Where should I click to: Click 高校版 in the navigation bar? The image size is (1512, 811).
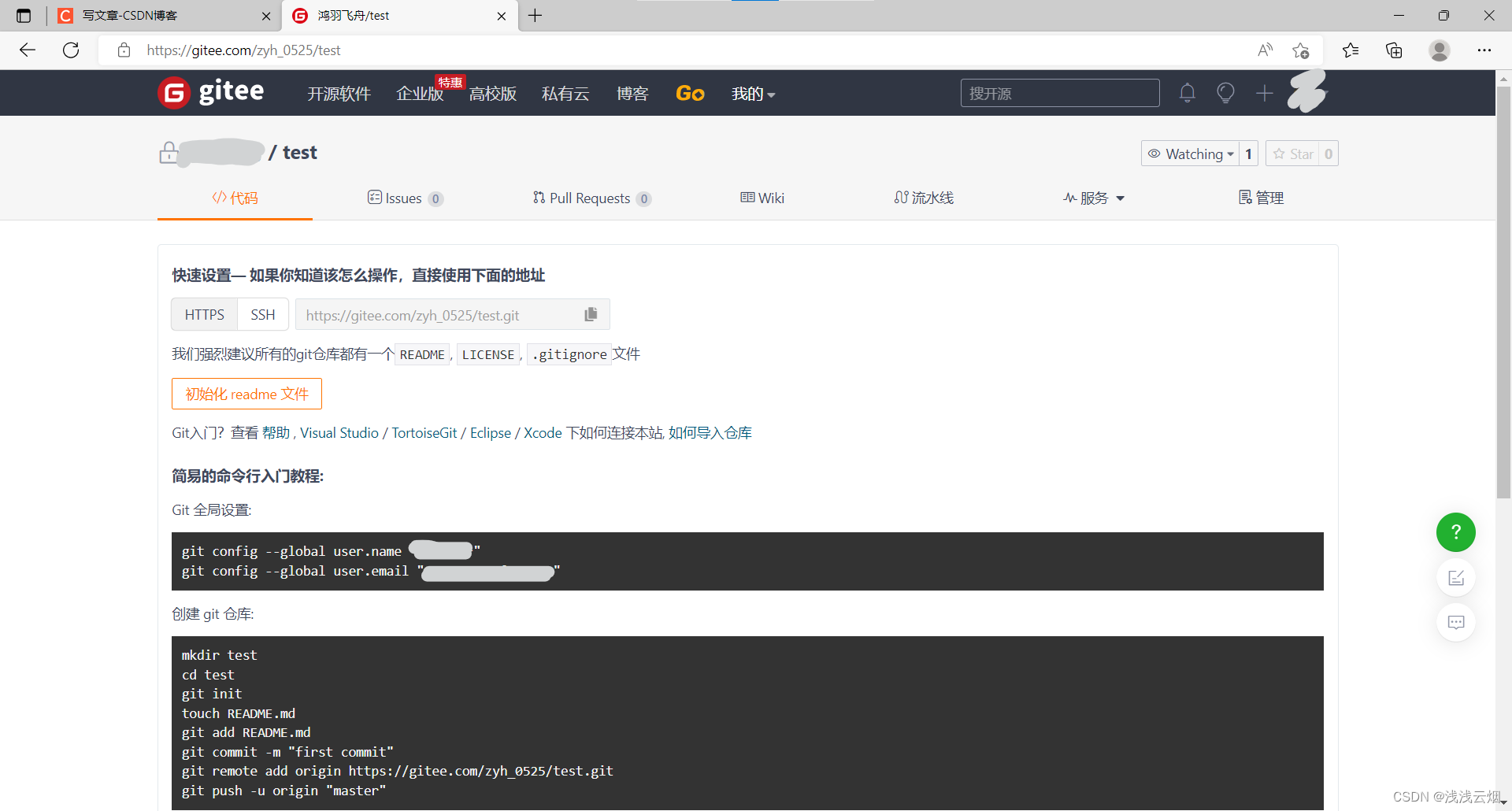(493, 94)
